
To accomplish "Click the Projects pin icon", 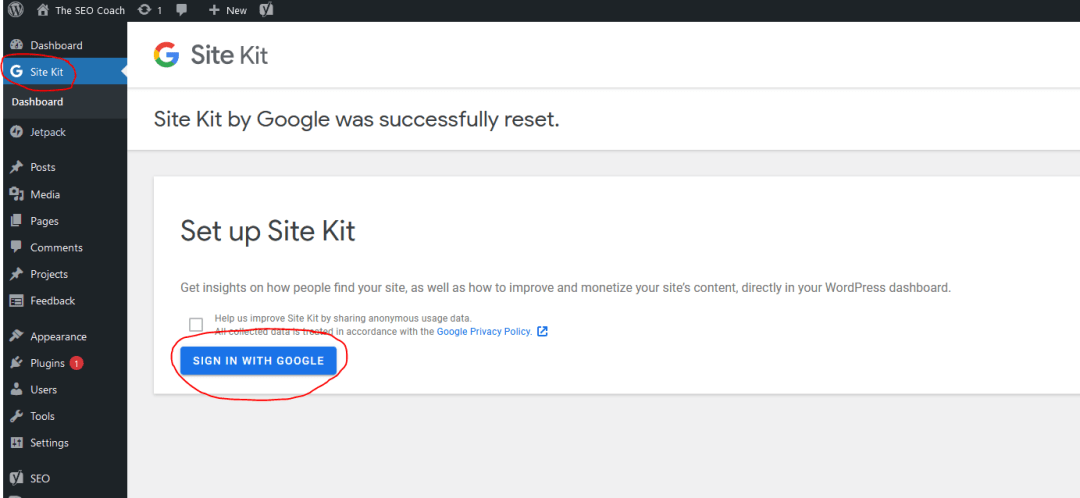I will (17, 274).
